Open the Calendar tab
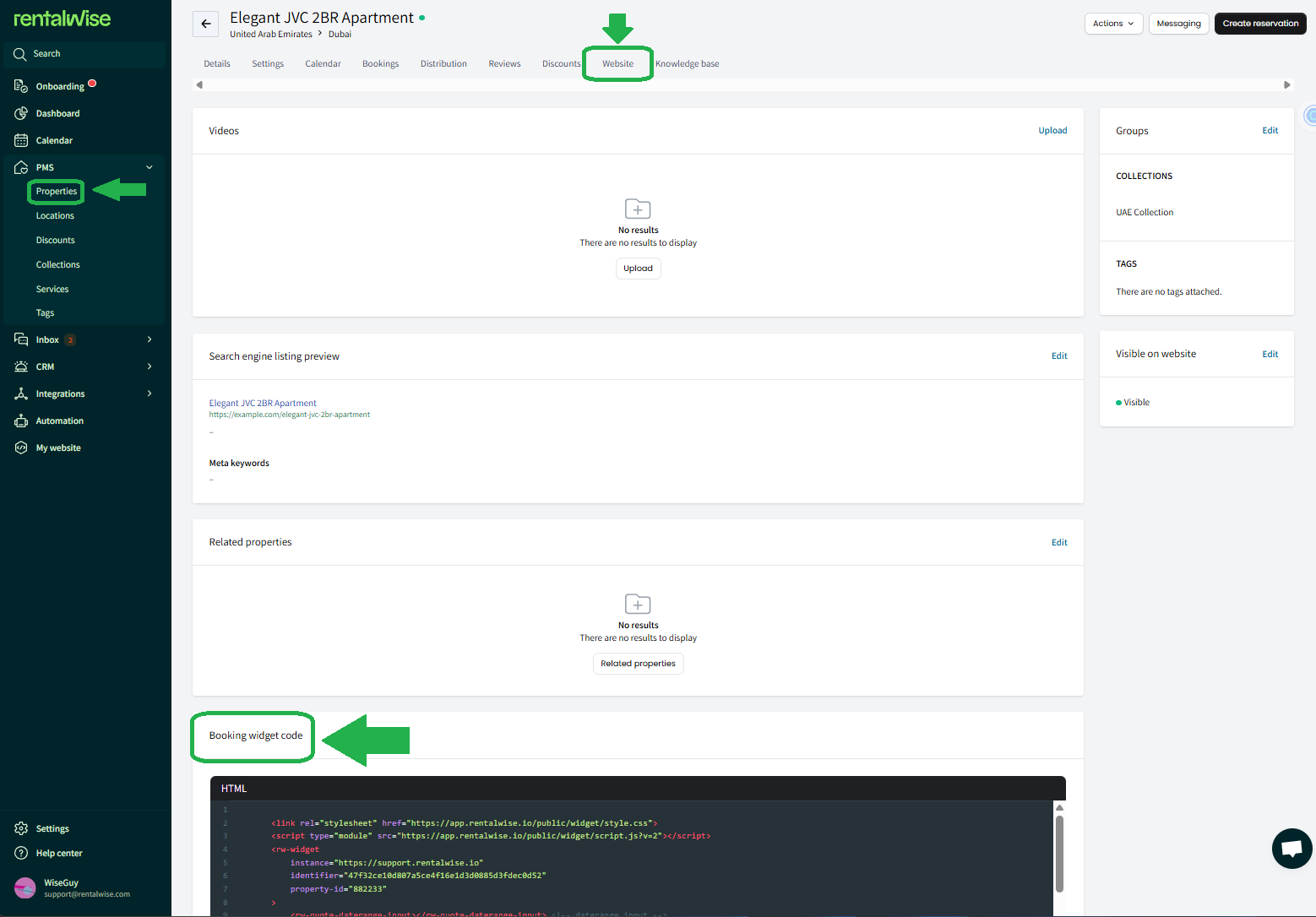1316x917 pixels. tap(323, 64)
